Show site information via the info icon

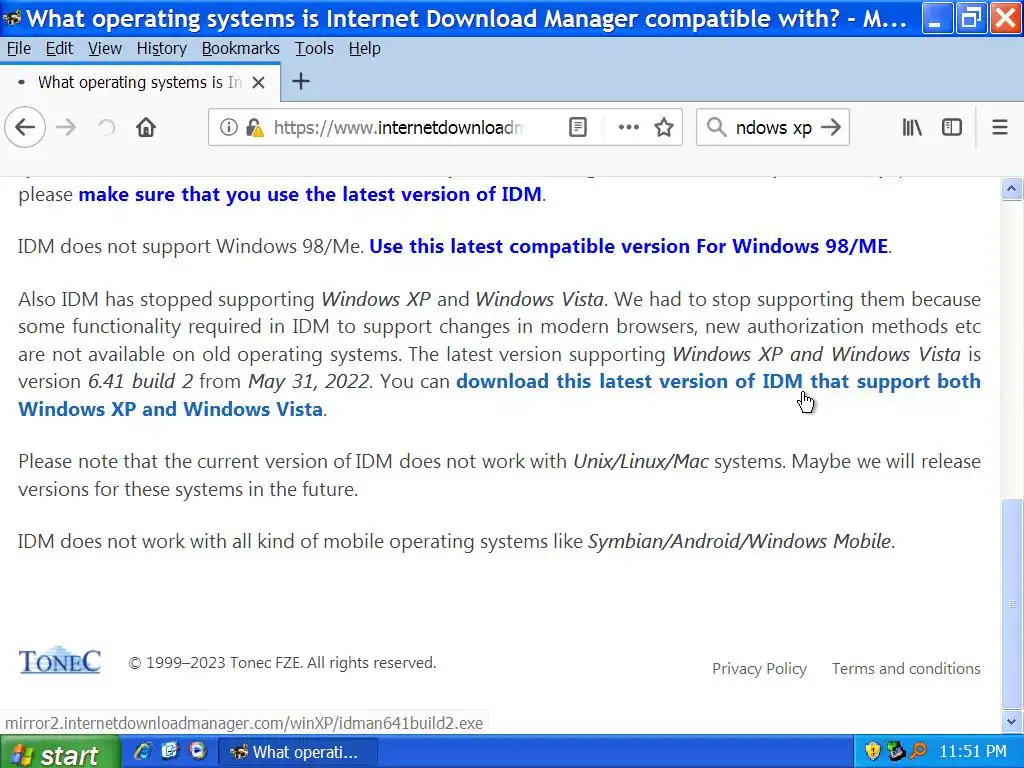[228, 127]
